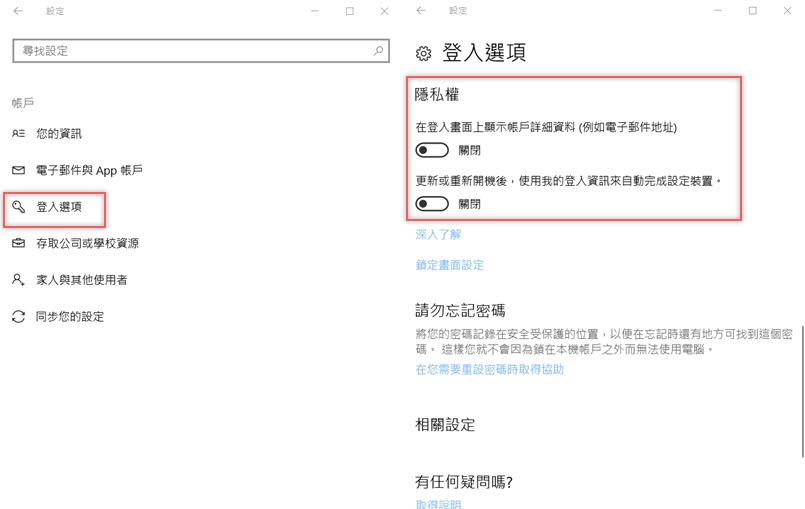Focus the 尋找設定 search field

pyautogui.click(x=201, y=51)
